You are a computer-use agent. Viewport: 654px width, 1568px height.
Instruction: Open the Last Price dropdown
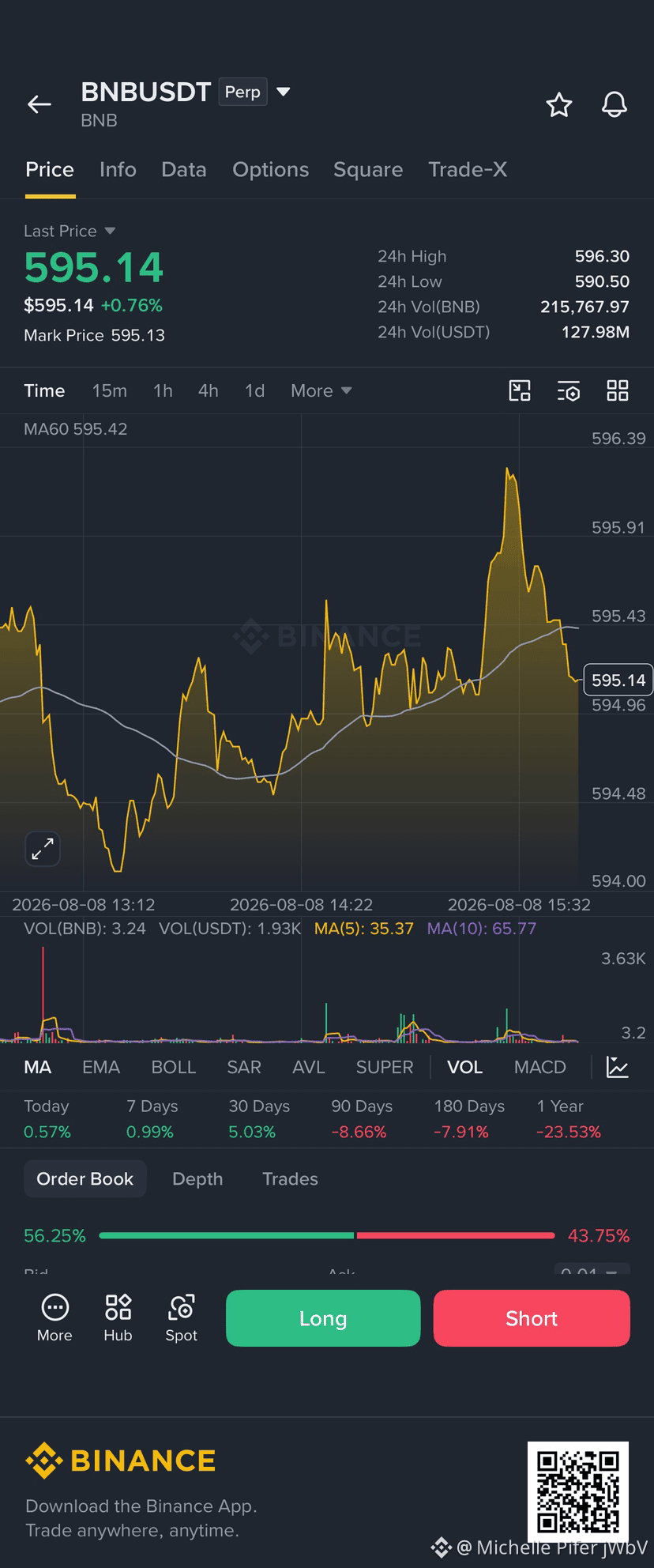pos(70,231)
